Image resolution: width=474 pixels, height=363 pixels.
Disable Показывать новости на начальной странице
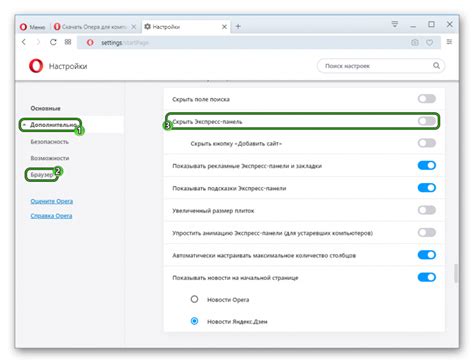pyautogui.click(x=427, y=277)
